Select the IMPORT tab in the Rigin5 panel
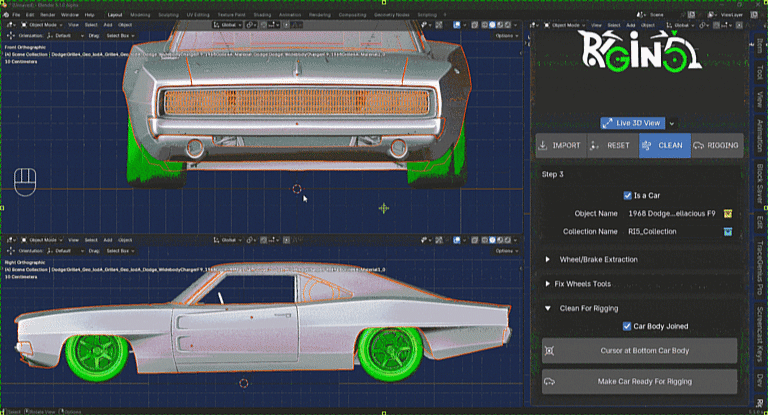 (561, 146)
